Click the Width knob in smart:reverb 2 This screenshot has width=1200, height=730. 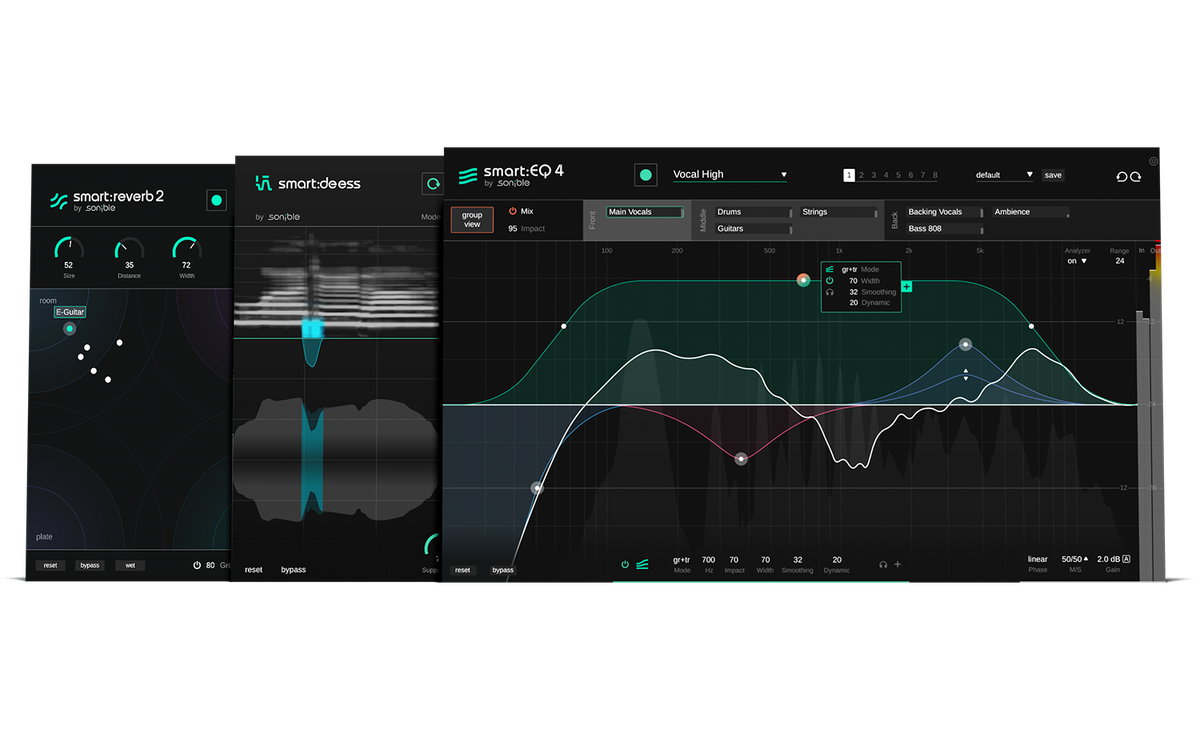click(186, 248)
